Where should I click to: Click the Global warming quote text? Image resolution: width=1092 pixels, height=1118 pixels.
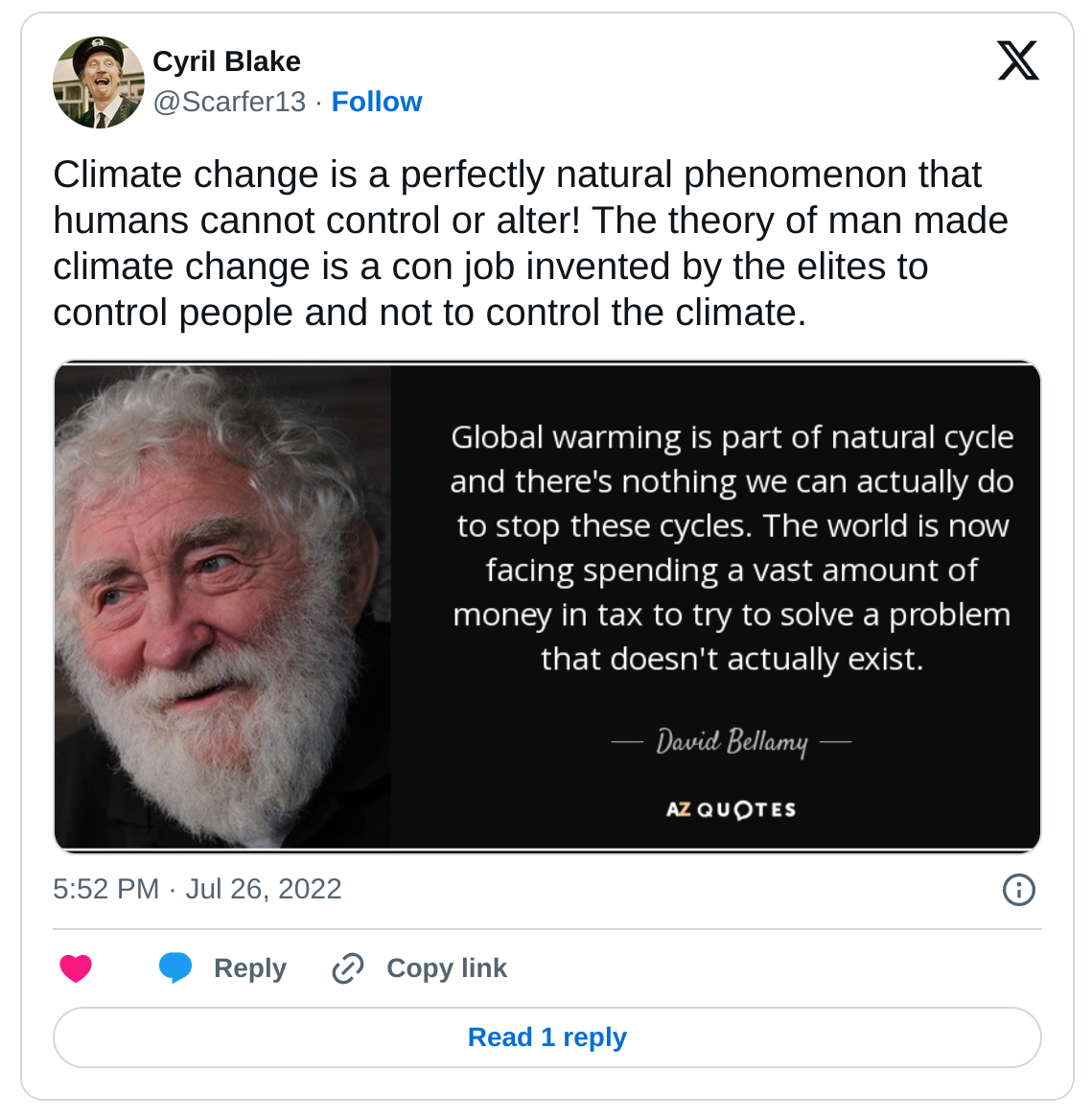point(732,547)
